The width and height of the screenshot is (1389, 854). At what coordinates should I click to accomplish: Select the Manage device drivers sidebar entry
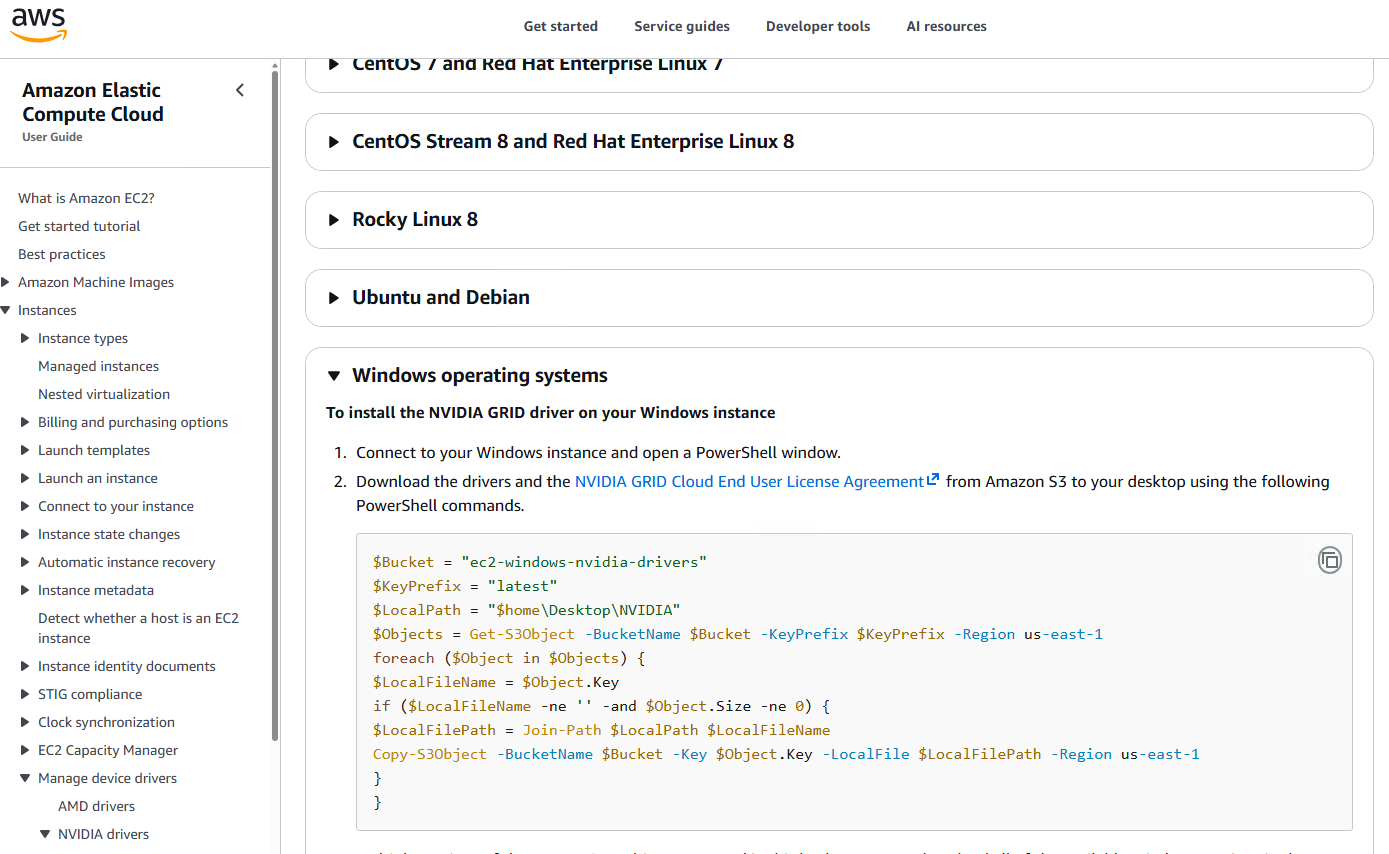(107, 779)
